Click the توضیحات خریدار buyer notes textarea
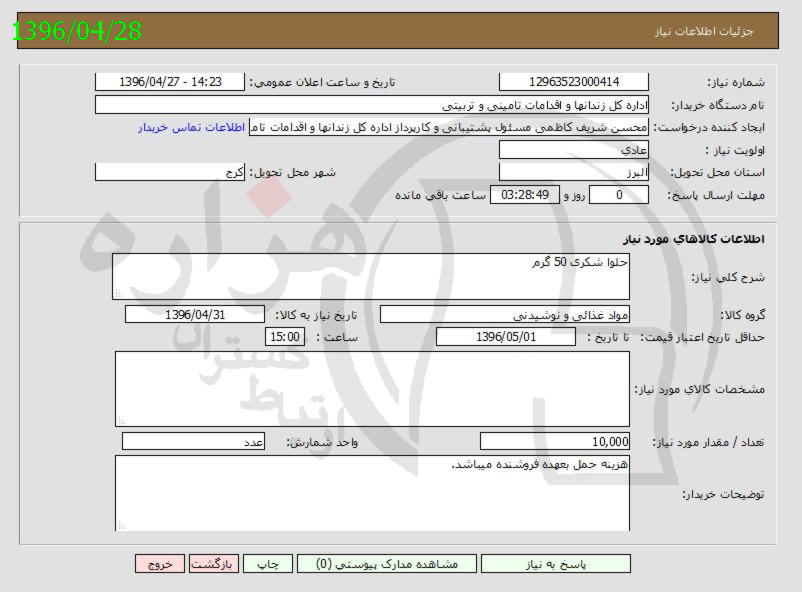The width and height of the screenshot is (802, 592). click(371, 492)
